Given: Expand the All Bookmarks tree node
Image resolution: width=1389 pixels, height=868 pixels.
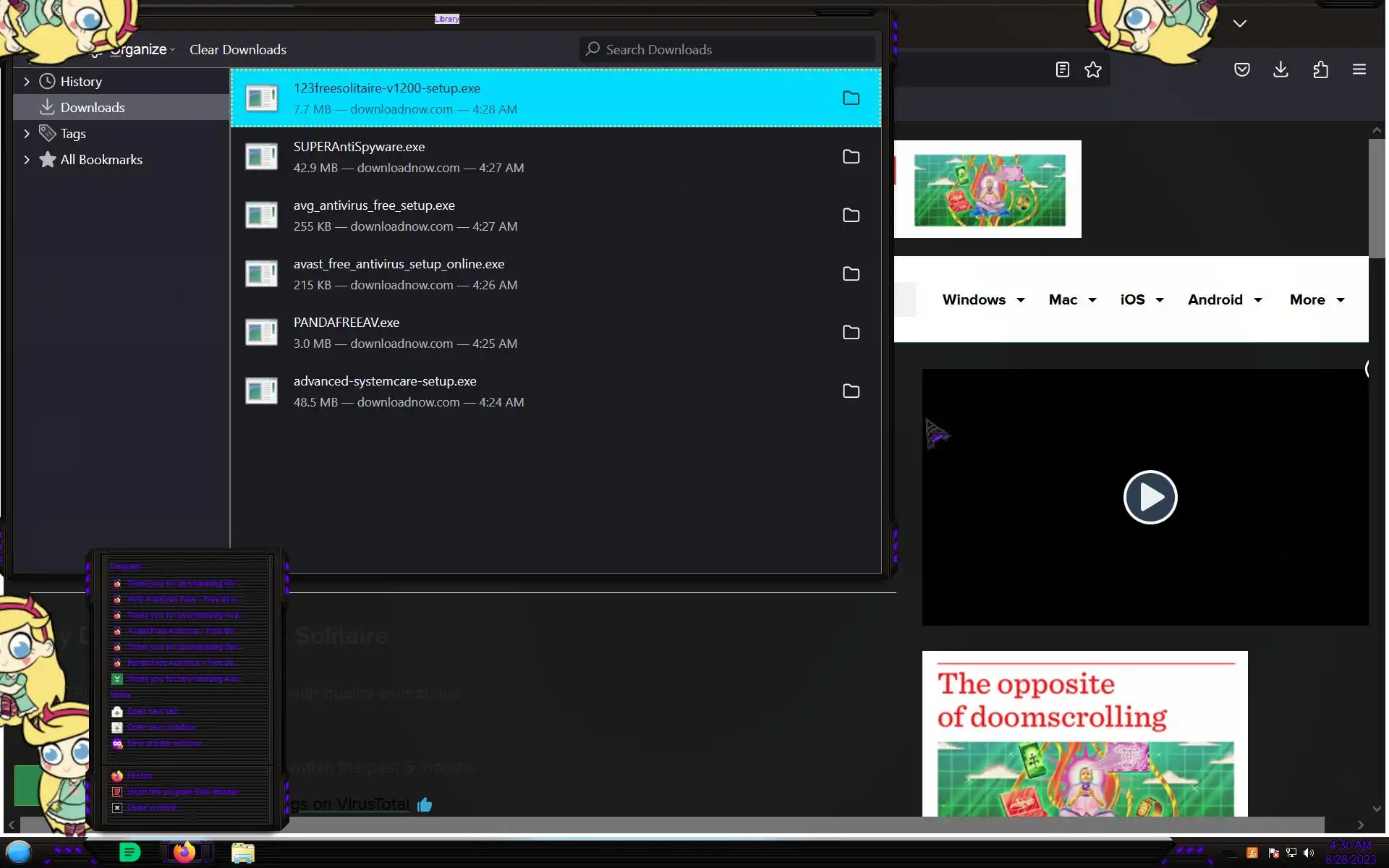Looking at the screenshot, I should click(x=27, y=160).
